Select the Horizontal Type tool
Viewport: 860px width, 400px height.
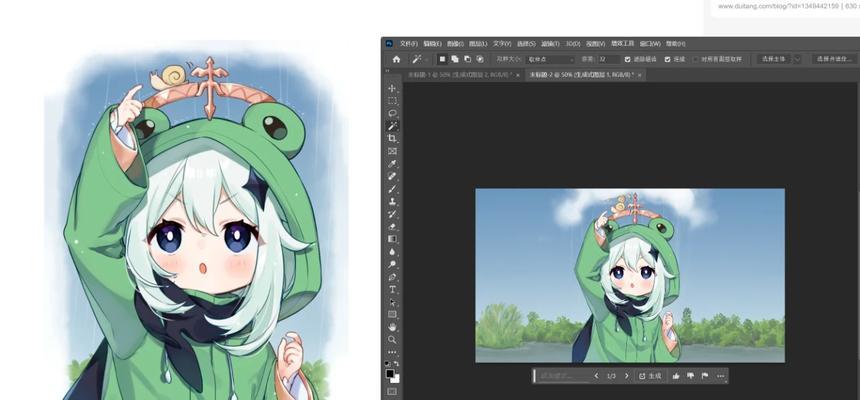pyautogui.click(x=392, y=289)
